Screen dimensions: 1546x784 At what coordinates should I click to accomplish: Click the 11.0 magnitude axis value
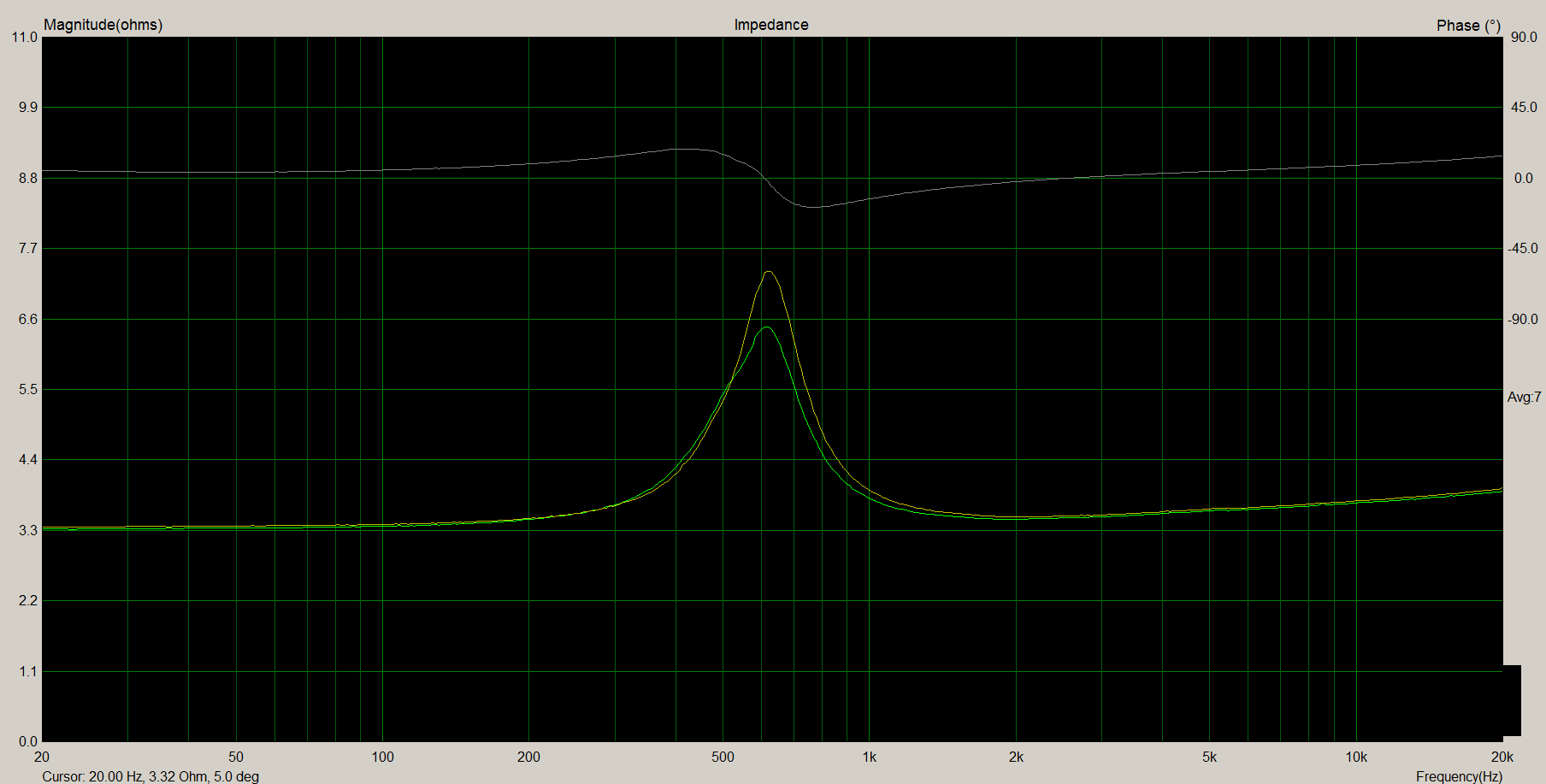point(25,37)
